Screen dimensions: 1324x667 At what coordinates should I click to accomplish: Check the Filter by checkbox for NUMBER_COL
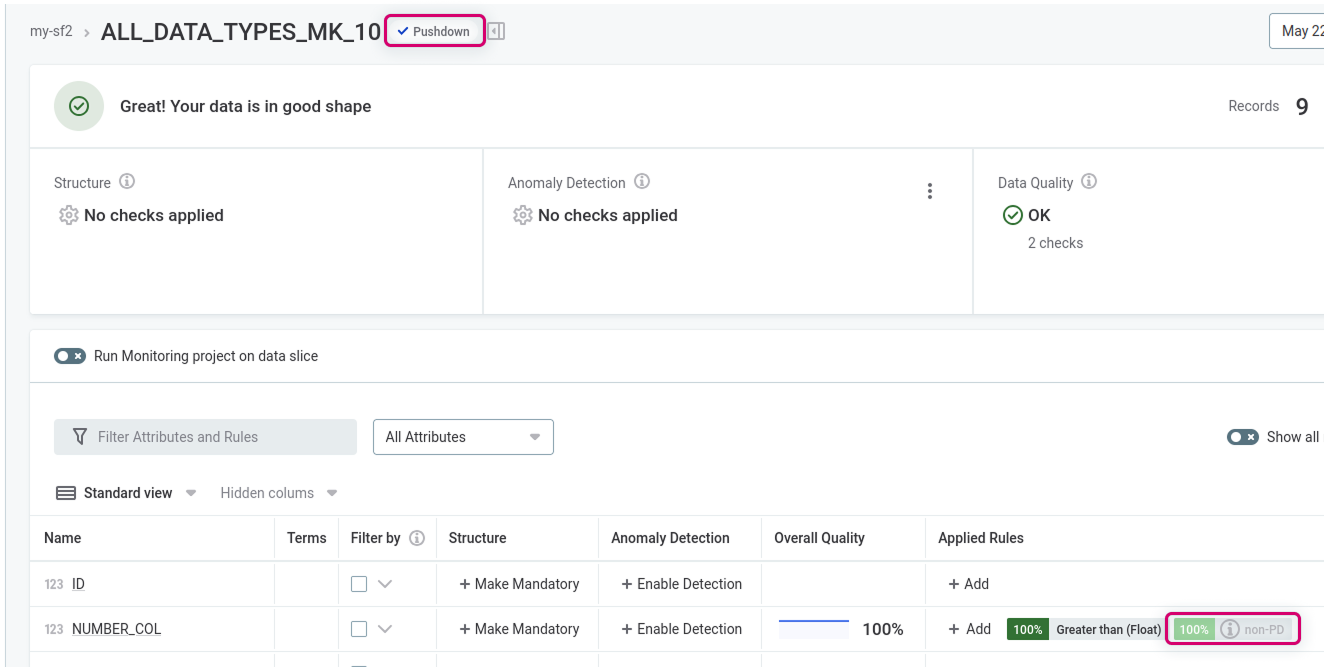359,629
